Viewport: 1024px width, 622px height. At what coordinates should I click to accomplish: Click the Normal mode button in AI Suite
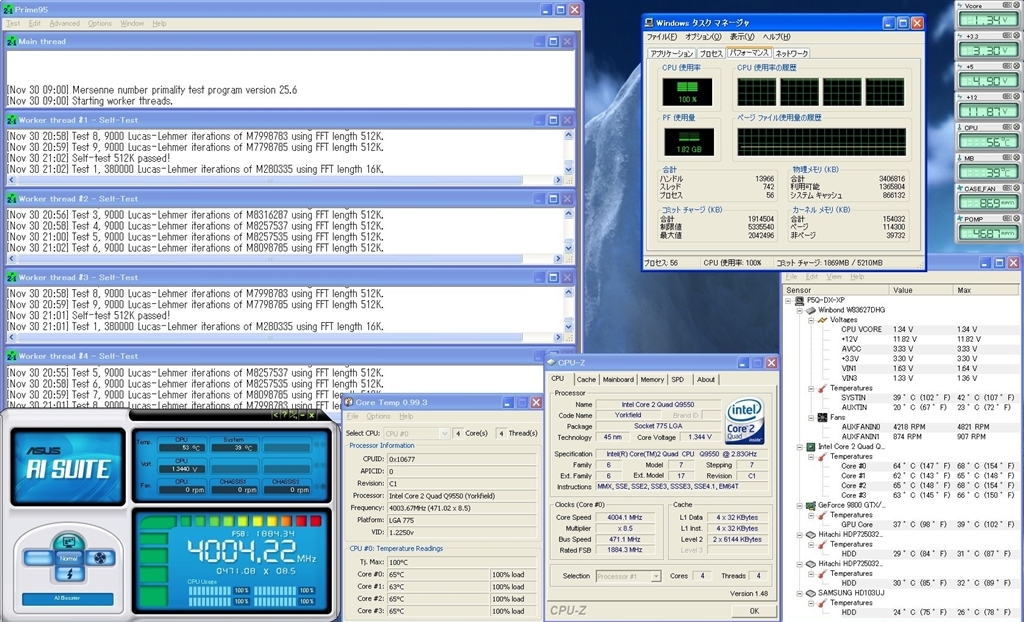tap(69, 559)
